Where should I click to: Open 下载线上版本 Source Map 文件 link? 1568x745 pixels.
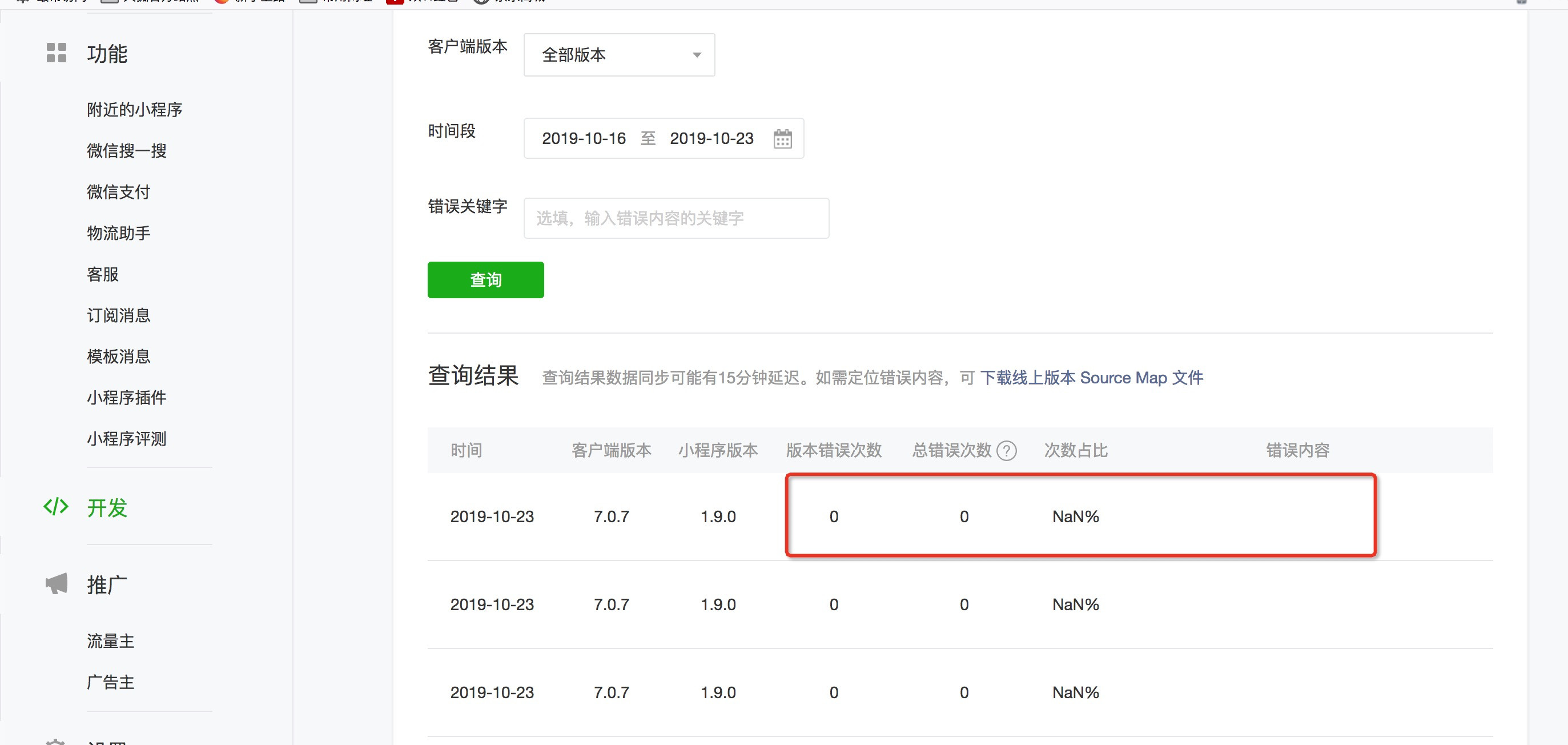coord(1091,378)
